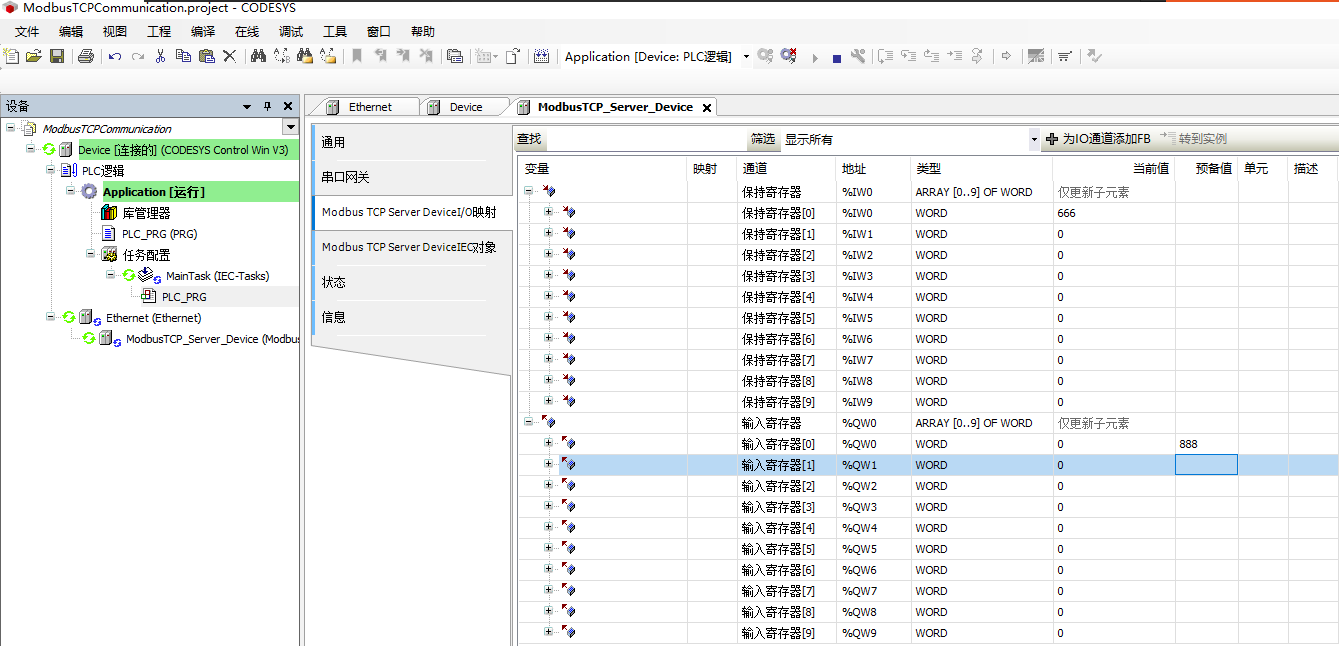1339x646 pixels.
Task: Open the 调试 menu
Action: coord(291,31)
